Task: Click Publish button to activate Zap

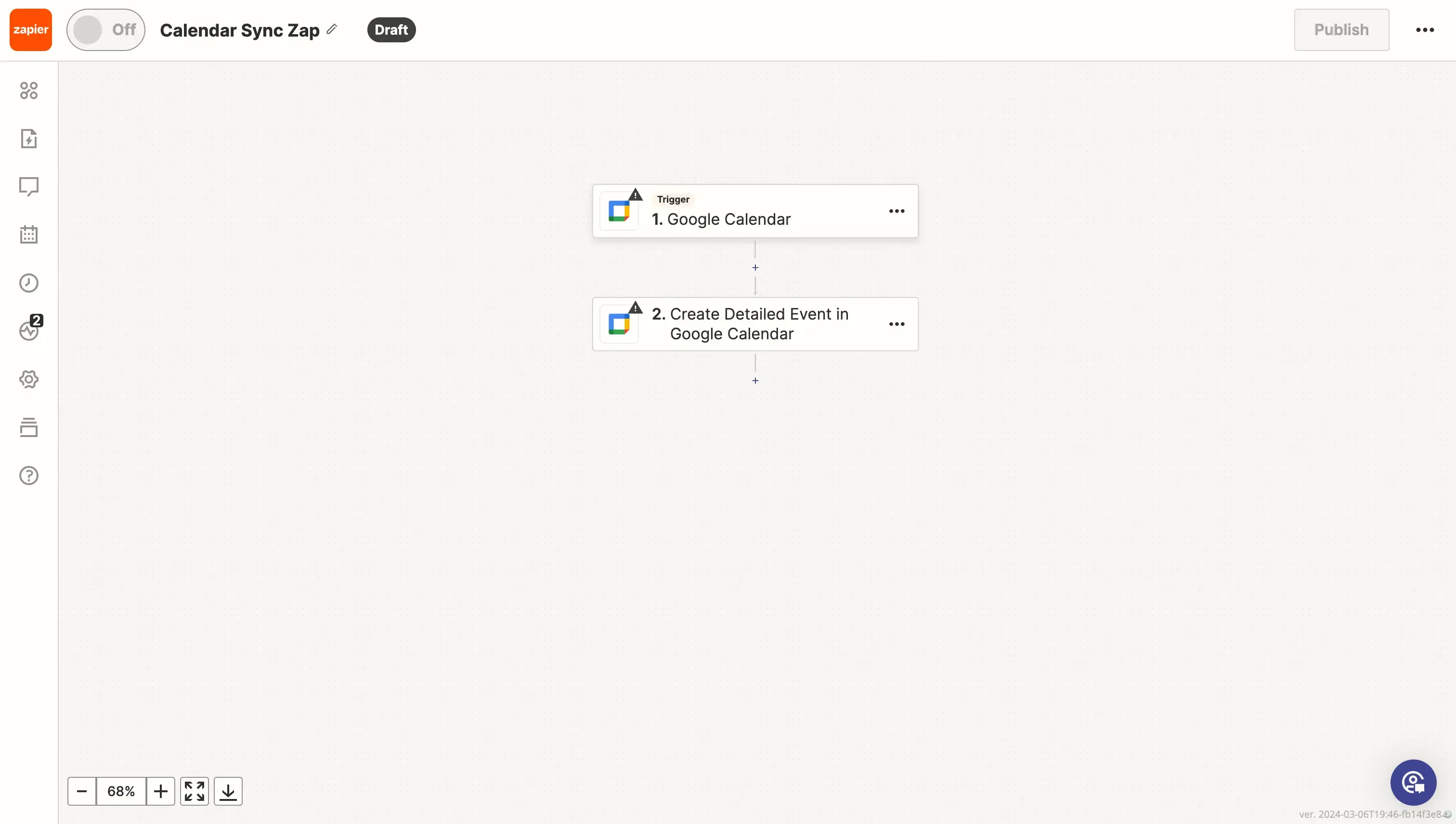Action: pyautogui.click(x=1341, y=30)
